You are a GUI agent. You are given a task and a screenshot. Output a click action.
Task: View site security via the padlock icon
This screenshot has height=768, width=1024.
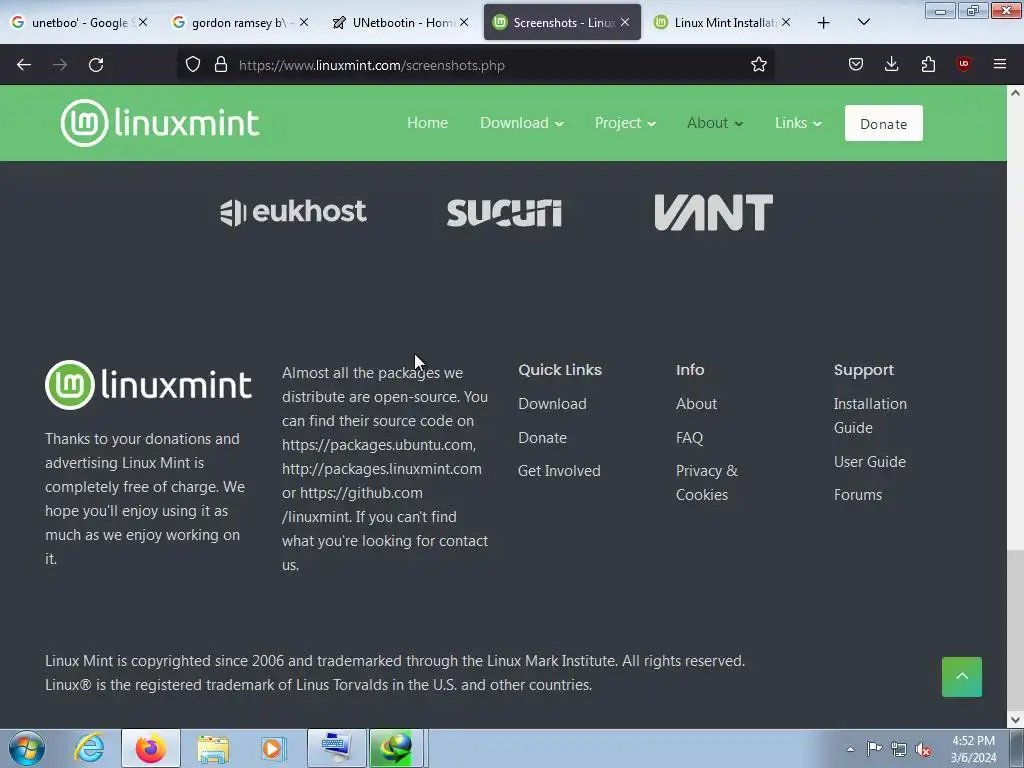pos(221,65)
